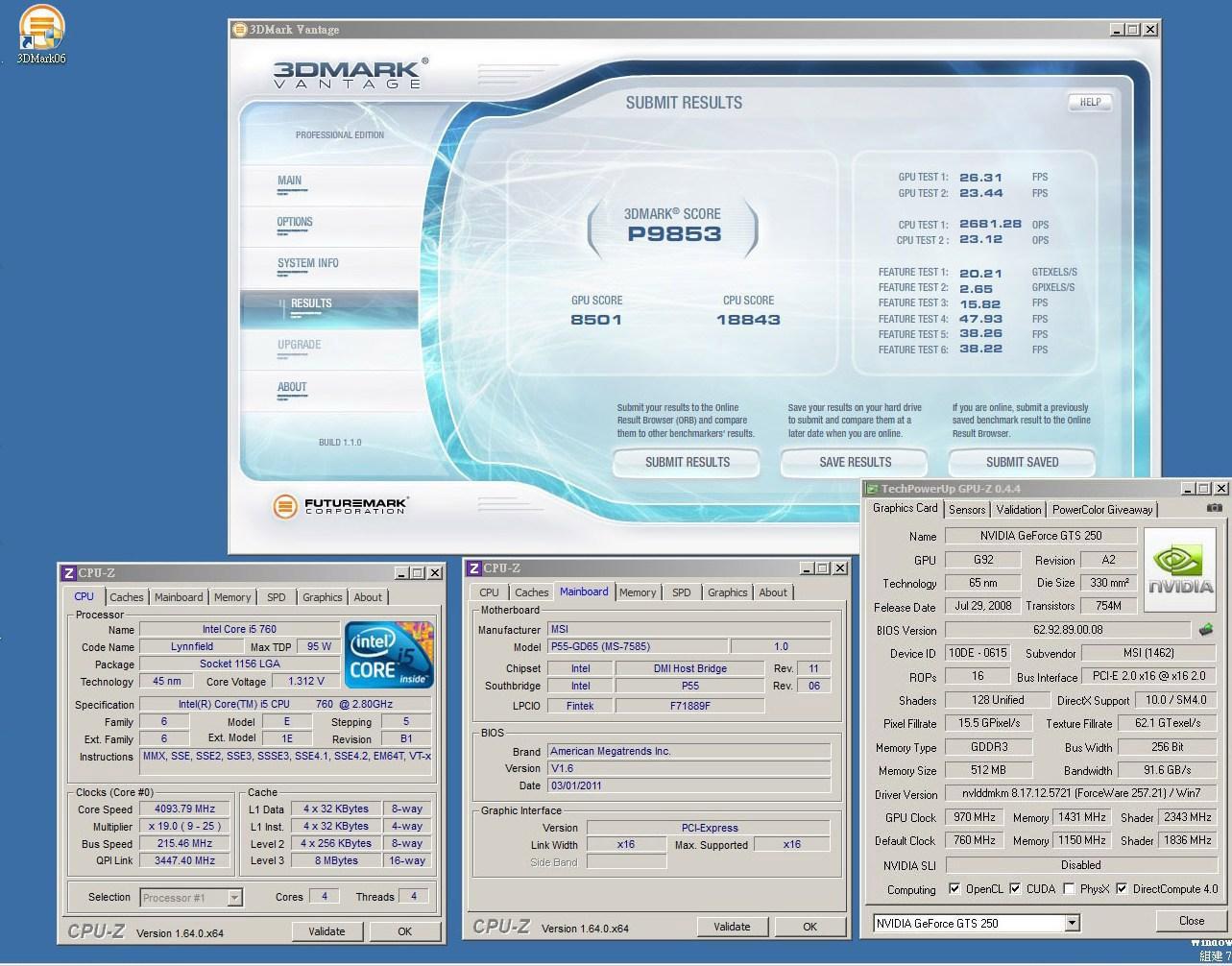Click the BIOS Version 62.92.89.00.08 field
The width and height of the screenshot is (1232, 966).
1069,630
